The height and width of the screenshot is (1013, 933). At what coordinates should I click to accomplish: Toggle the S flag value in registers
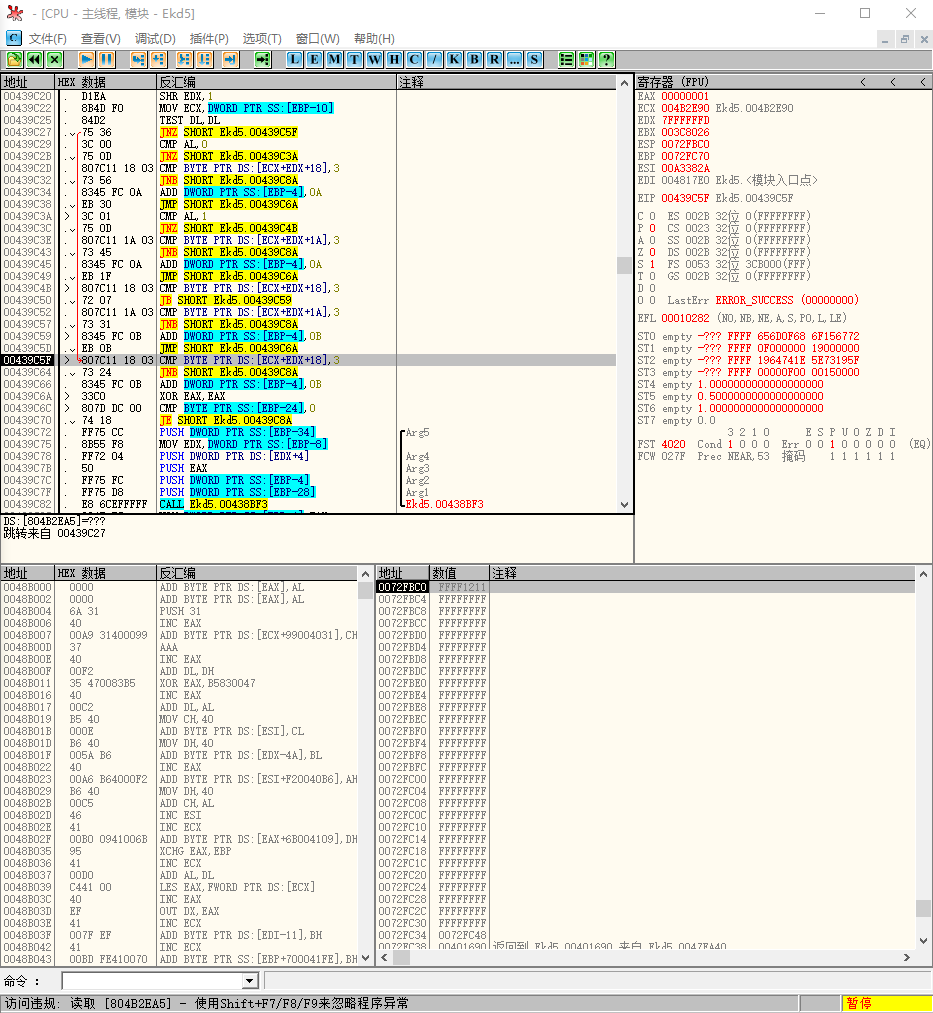652,264
